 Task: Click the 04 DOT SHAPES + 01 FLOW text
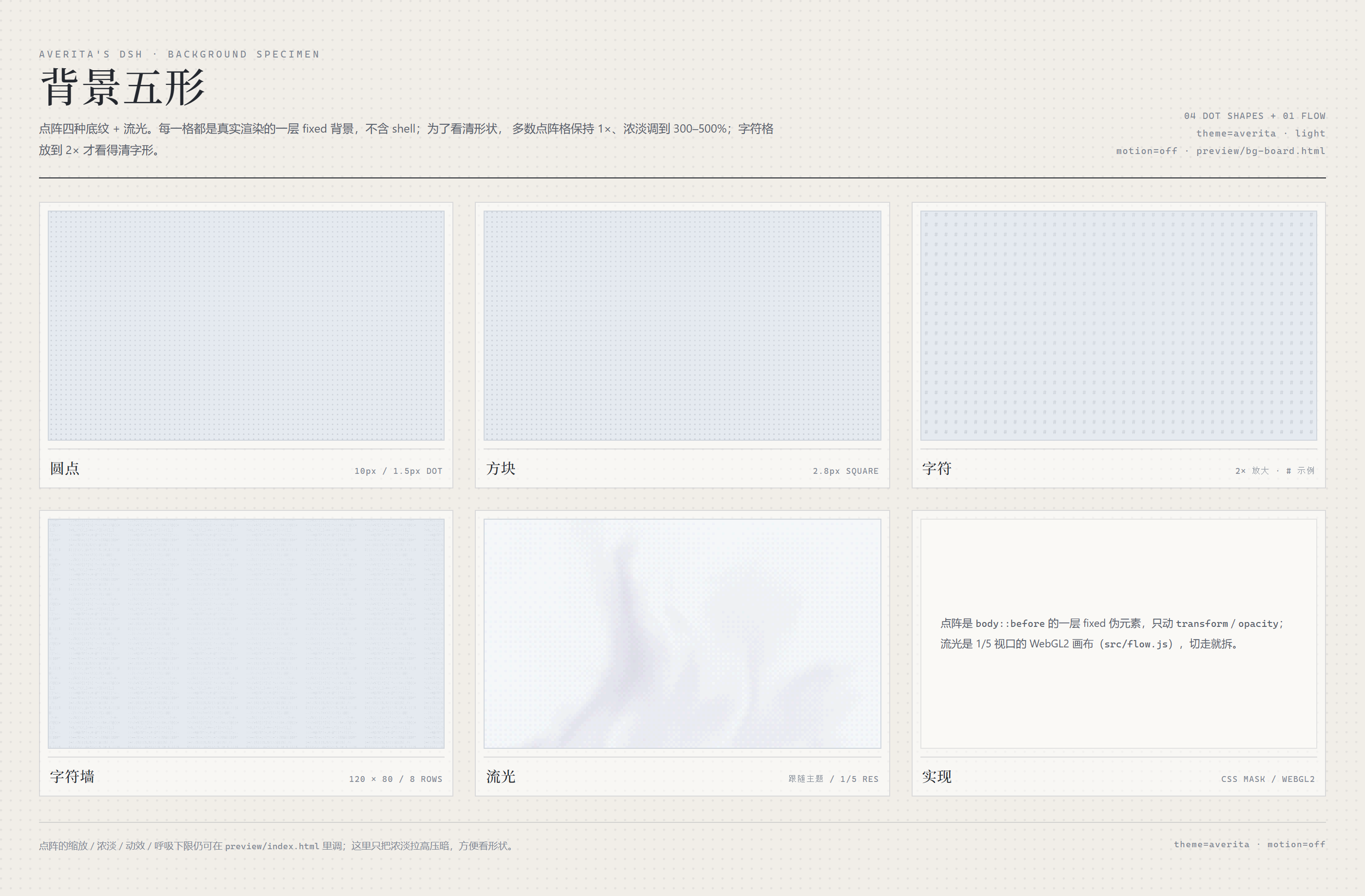pyautogui.click(x=1255, y=116)
